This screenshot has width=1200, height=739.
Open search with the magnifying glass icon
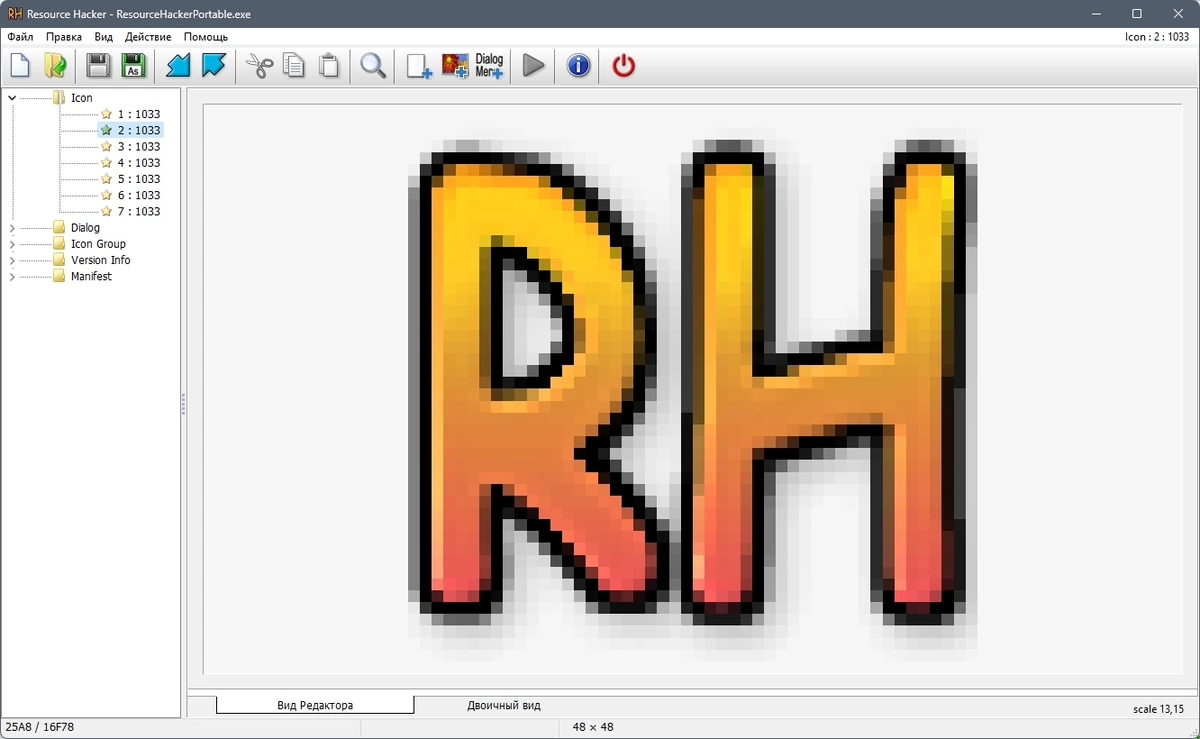click(373, 67)
